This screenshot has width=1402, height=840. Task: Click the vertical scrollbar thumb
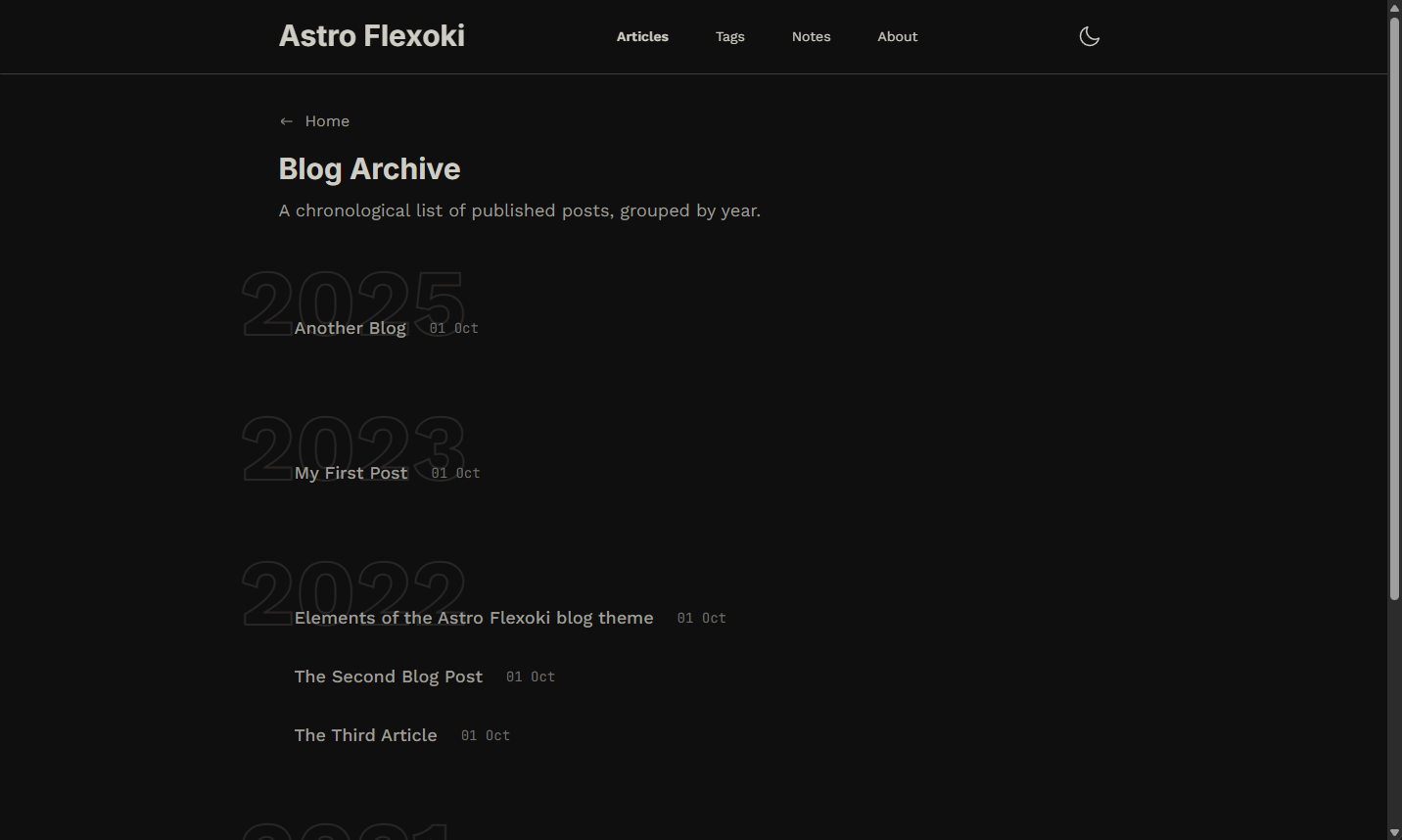tap(1394, 307)
